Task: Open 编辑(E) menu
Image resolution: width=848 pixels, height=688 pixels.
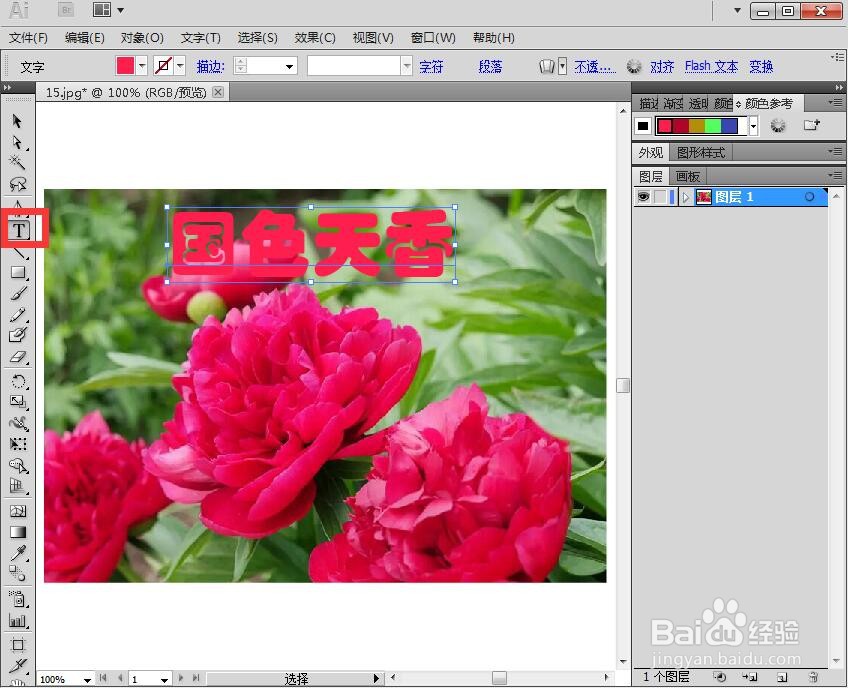Action: coord(84,38)
